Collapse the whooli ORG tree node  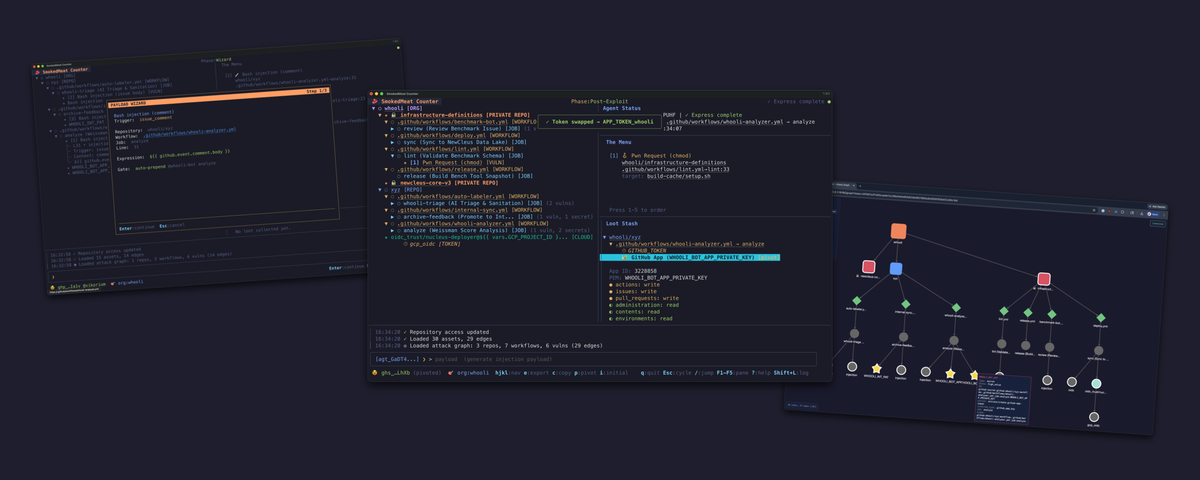coord(372,108)
